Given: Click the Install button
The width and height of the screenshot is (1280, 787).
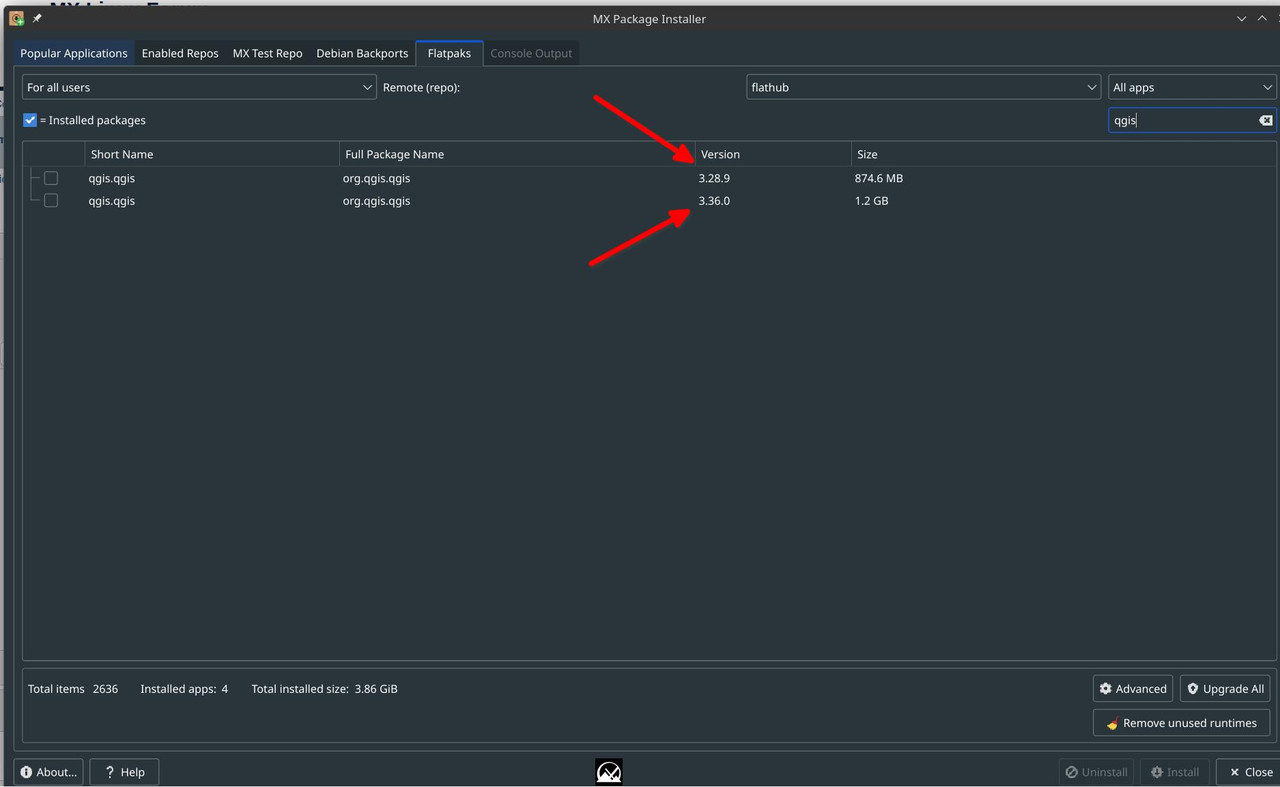Looking at the screenshot, I should tap(1175, 772).
